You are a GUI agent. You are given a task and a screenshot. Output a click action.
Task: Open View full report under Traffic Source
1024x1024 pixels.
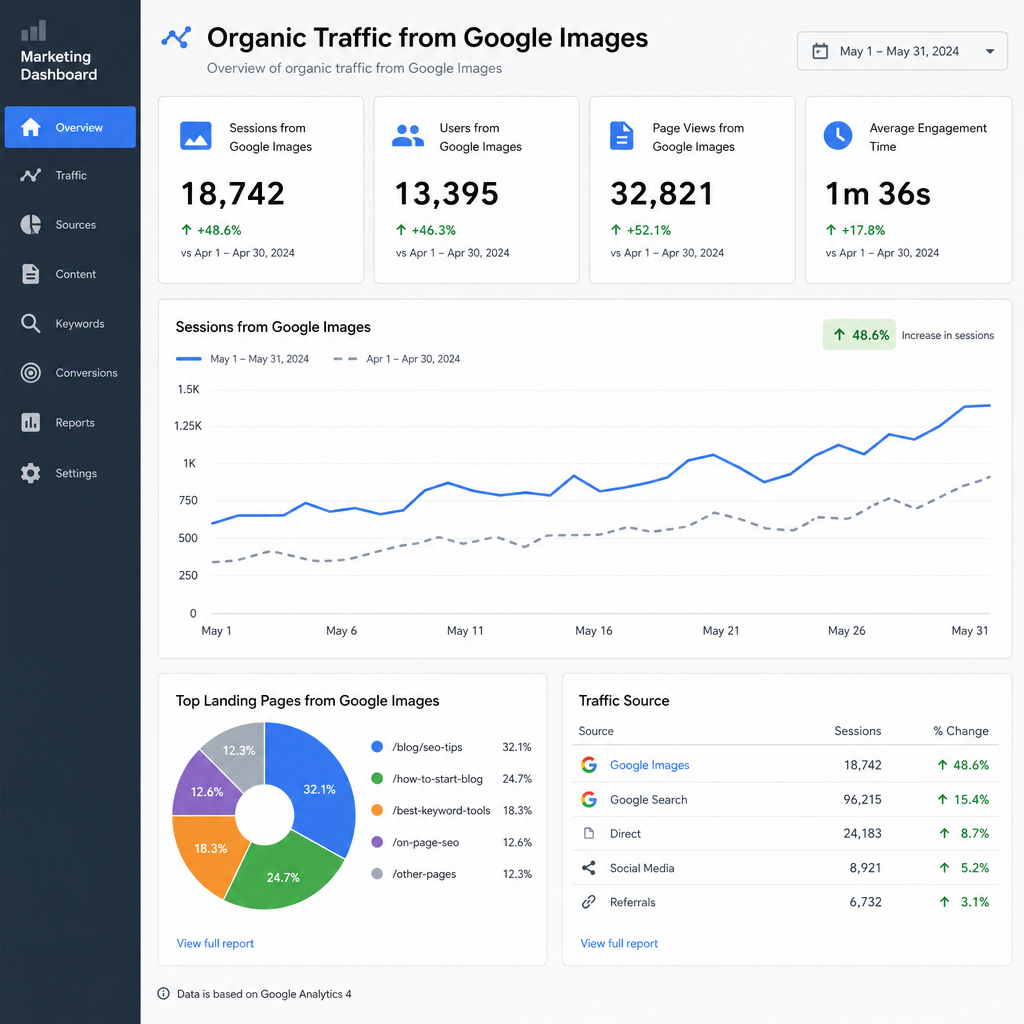(619, 943)
